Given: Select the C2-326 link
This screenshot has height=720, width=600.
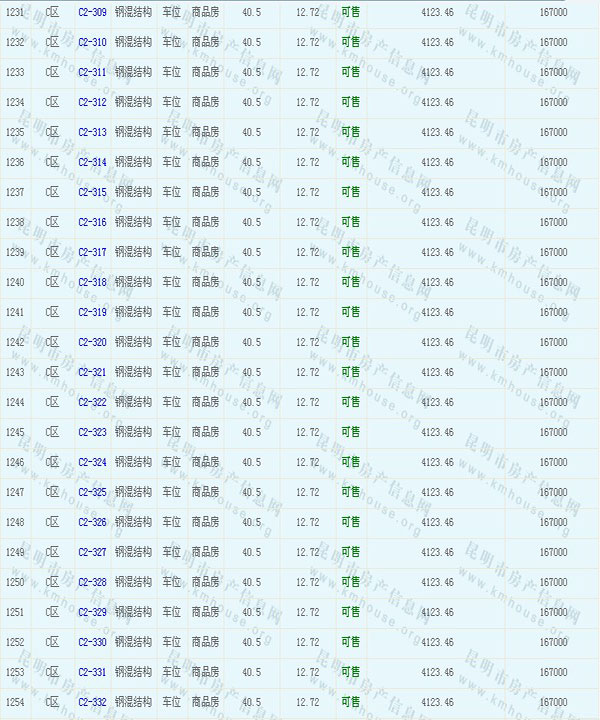Looking at the screenshot, I should pos(92,522).
